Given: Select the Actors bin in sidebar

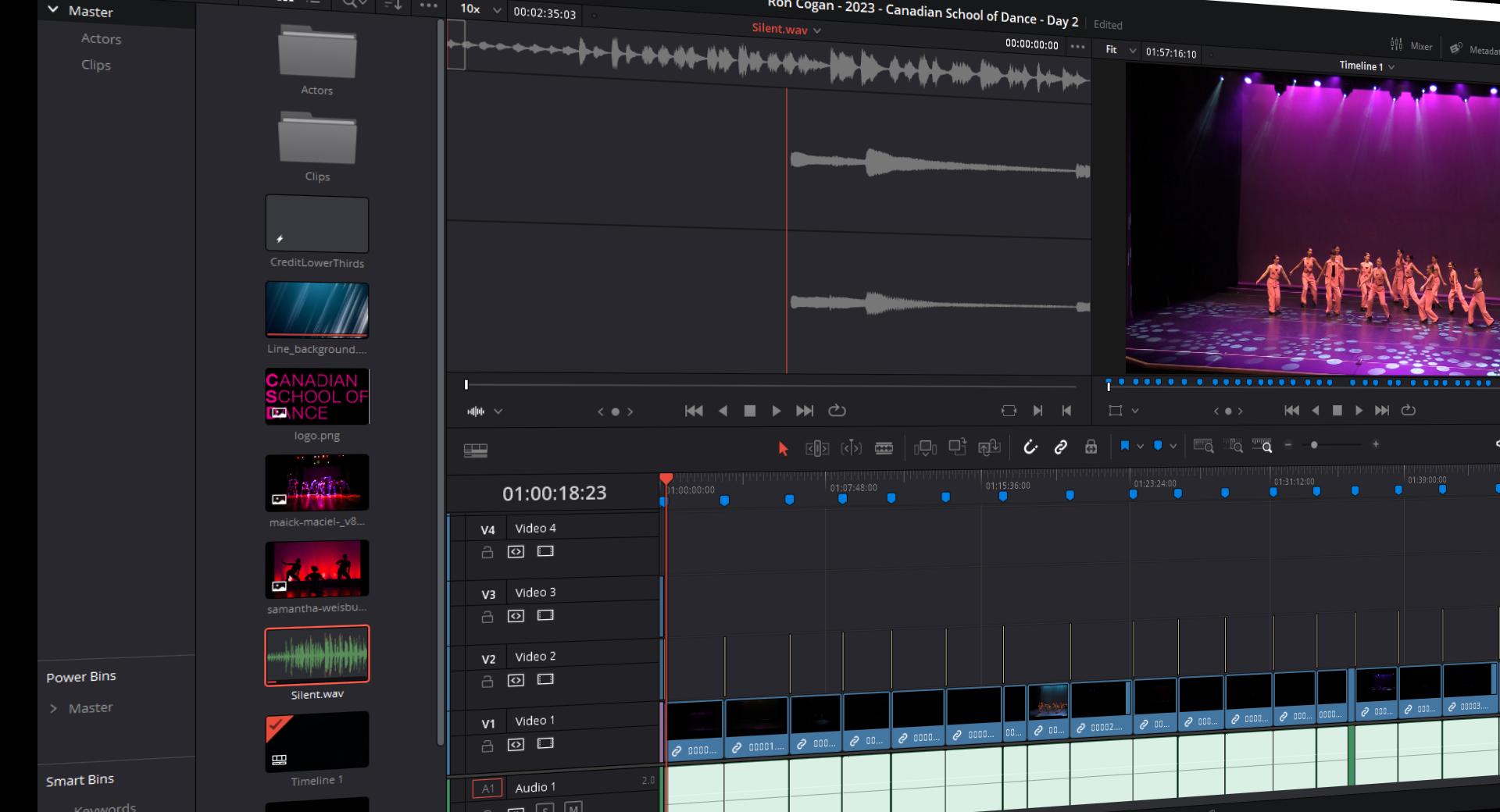Looking at the screenshot, I should (x=101, y=38).
